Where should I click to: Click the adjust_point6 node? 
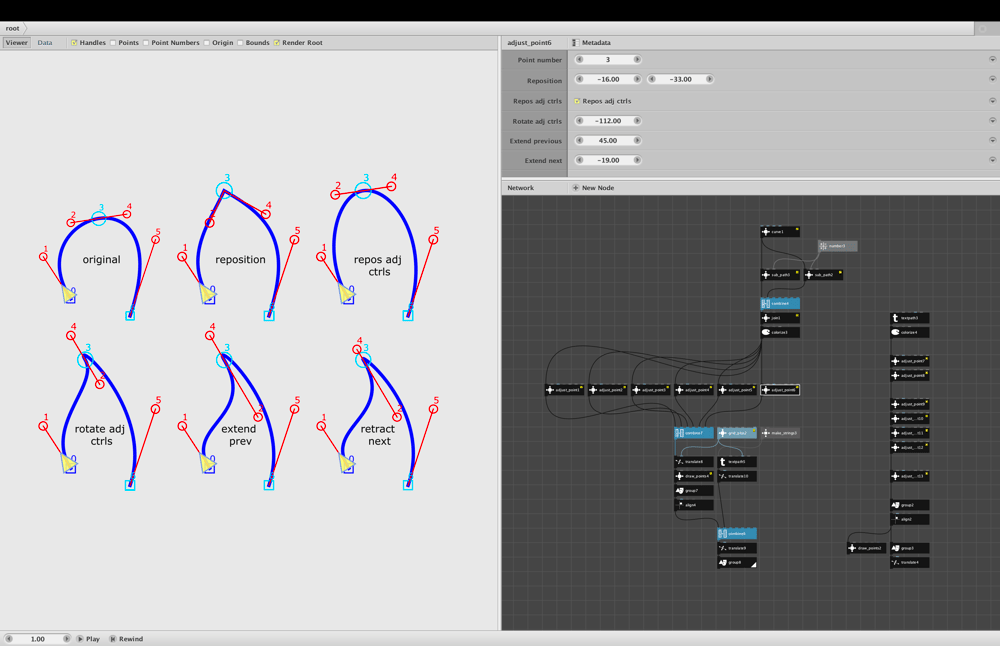coord(781,390)
